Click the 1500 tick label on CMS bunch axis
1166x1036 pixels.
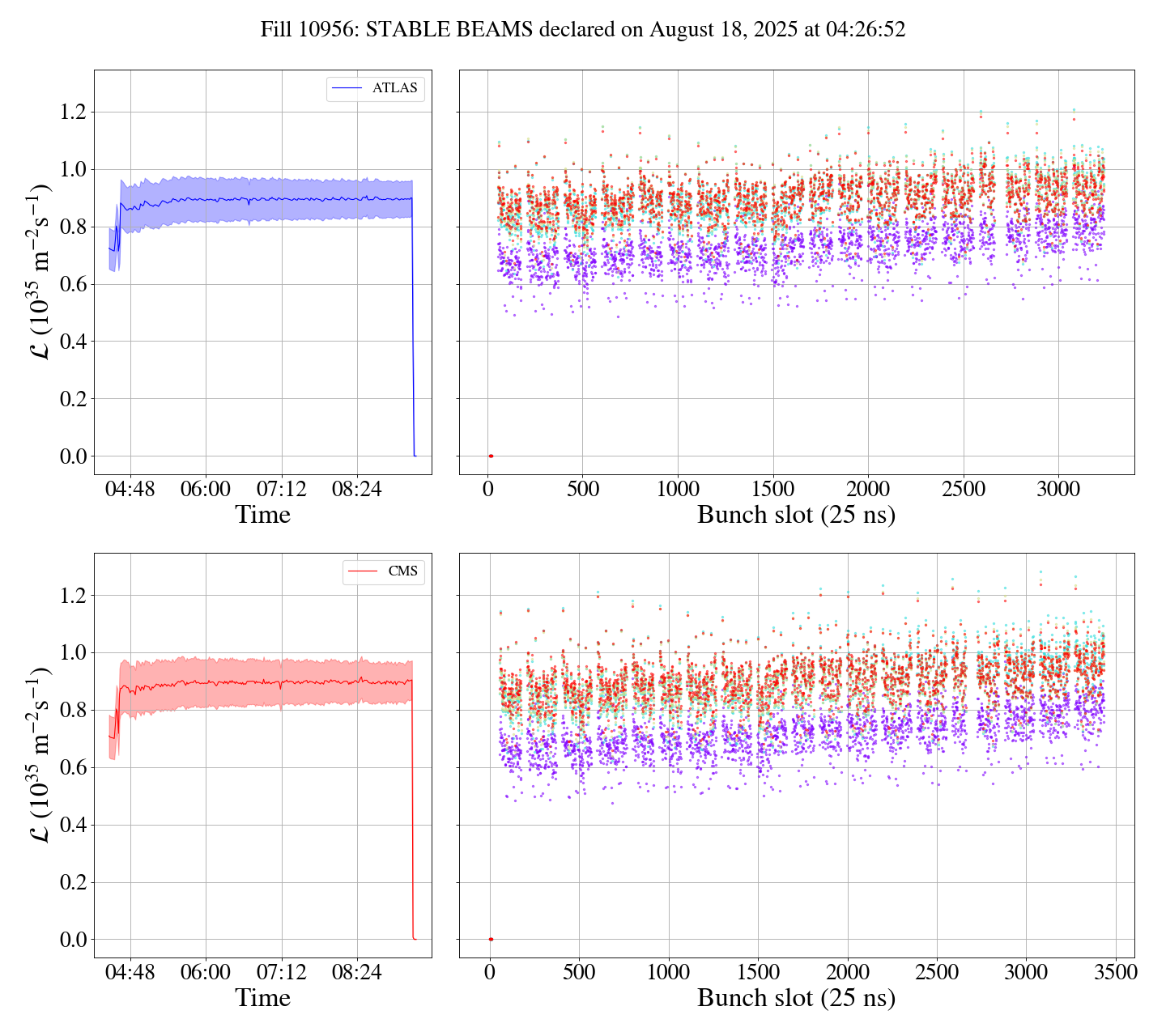[x=758, y=972]
